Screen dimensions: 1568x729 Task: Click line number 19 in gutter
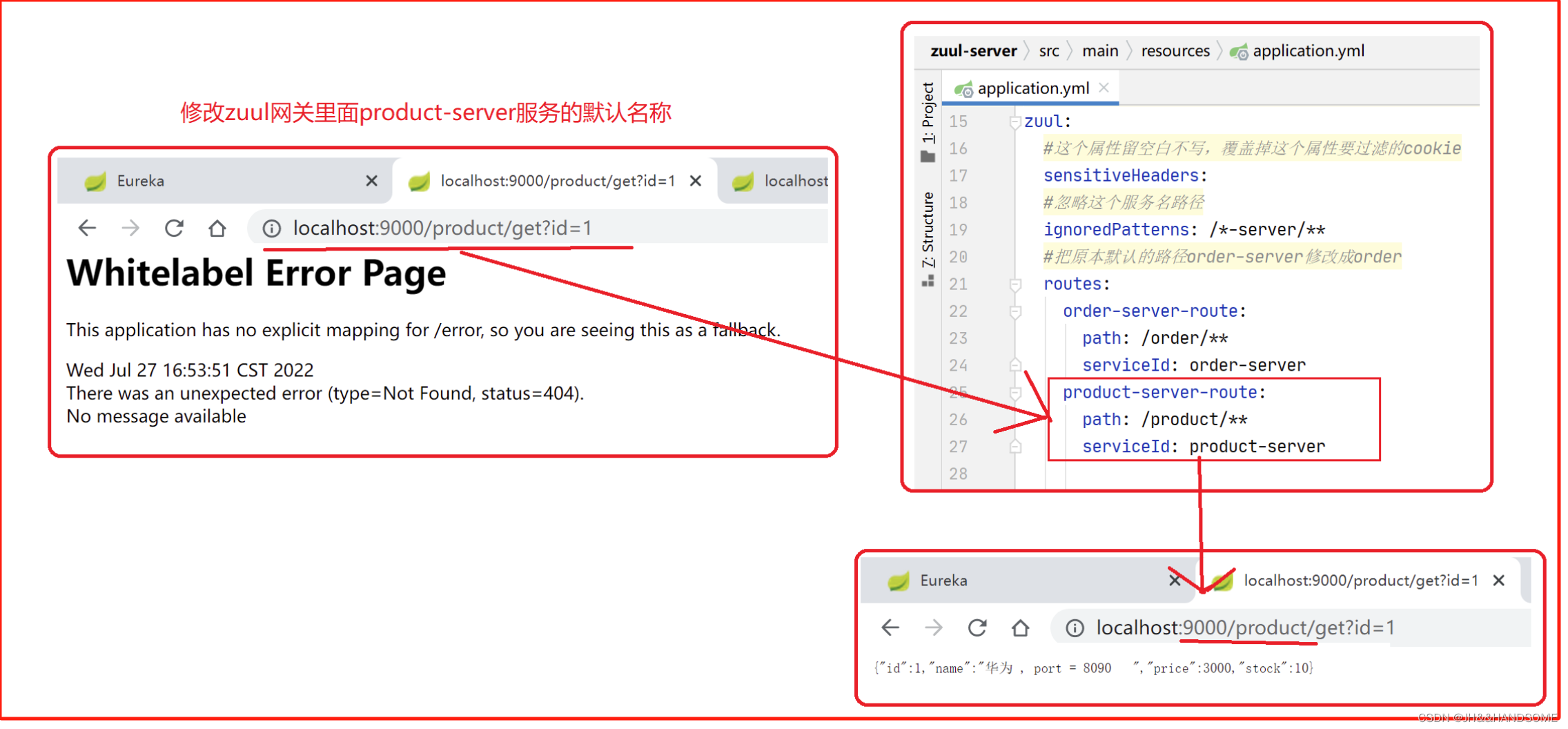[958, 230]
